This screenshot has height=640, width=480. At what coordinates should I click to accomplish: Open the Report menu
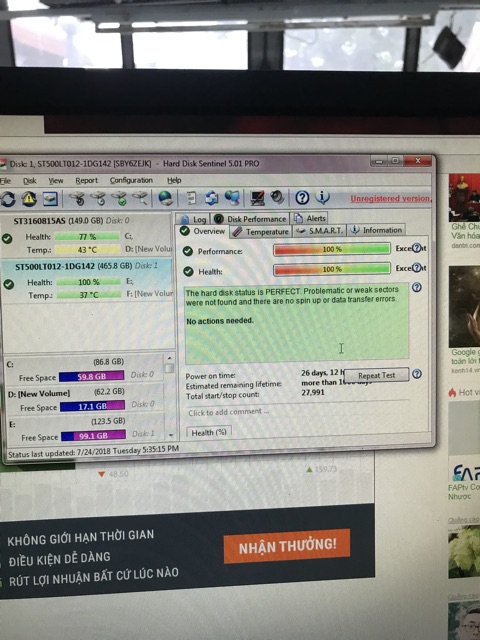click(x=87, y=180)
